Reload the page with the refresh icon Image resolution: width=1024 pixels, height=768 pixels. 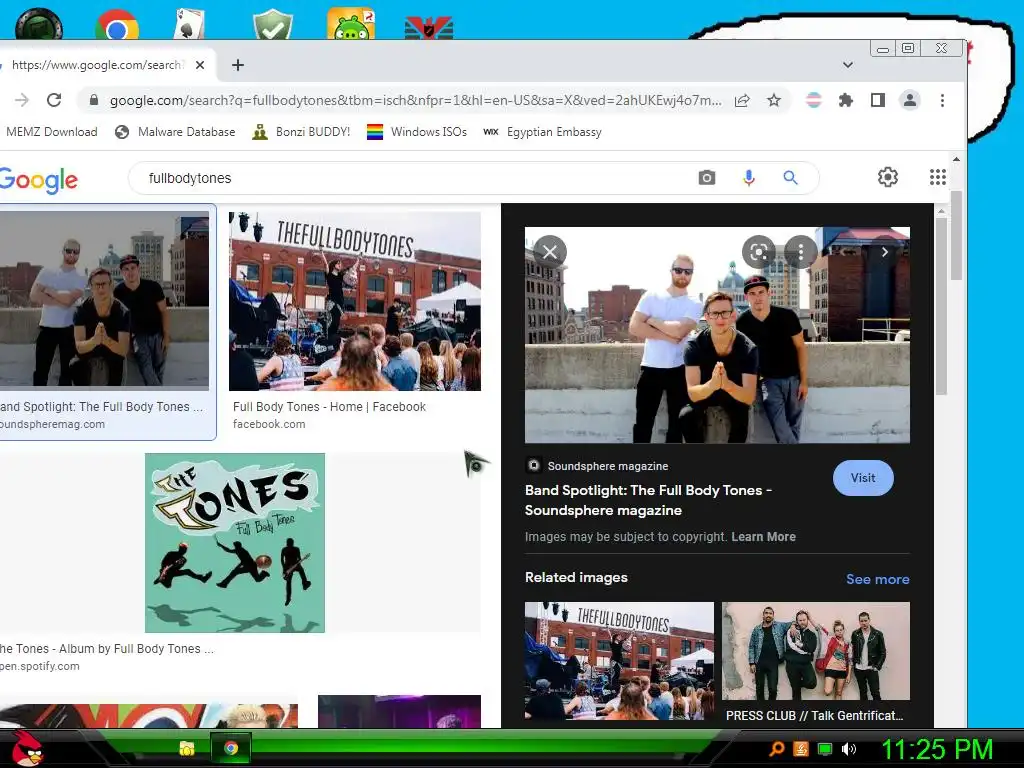point(54,100)
